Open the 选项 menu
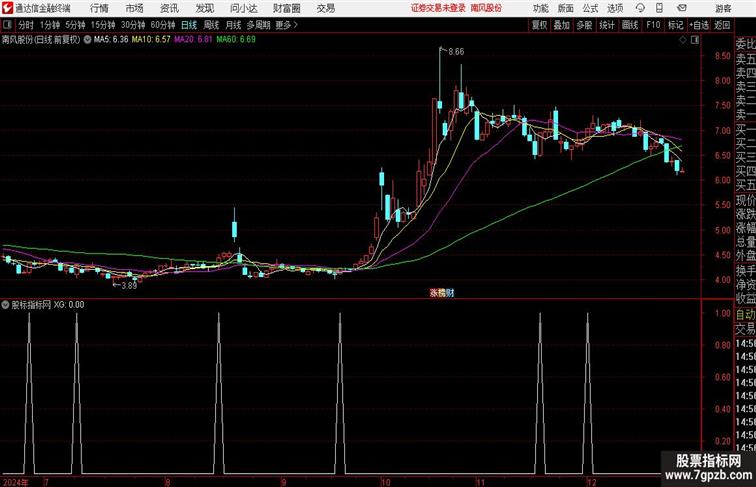Viewport: 756px width, 487px height. tap(615, 8)
